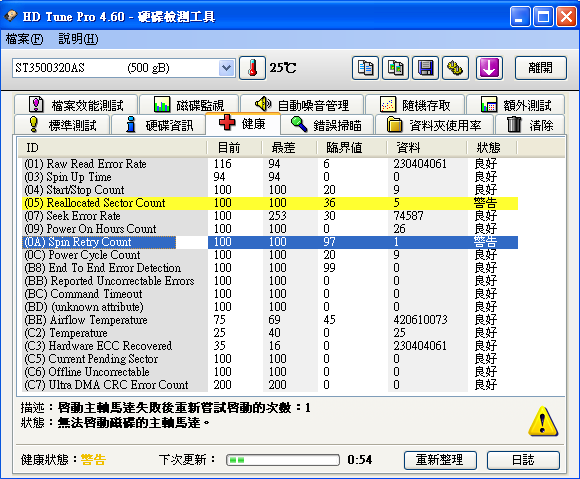Click the purple down arrow icon
This screenshot has width=580, height=479.
click(489, 68)
